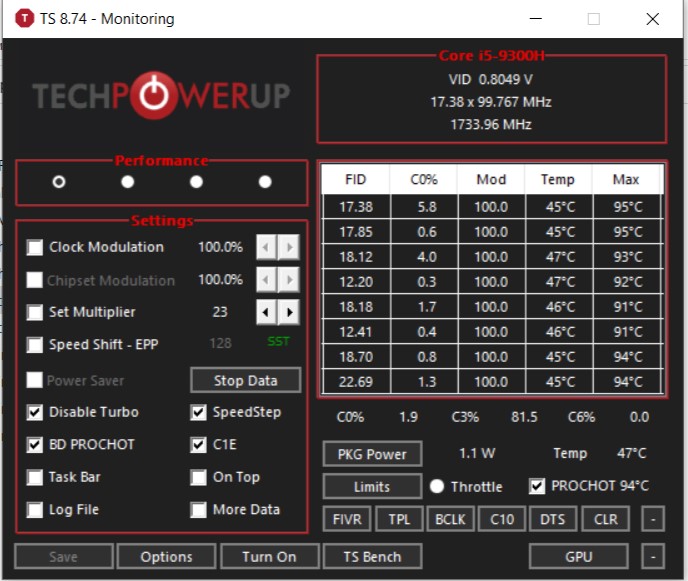The image size is (688, 581).
Task: Click the Throttle indicator radio button
Action: pyautogui.click(x=437, y=486)
